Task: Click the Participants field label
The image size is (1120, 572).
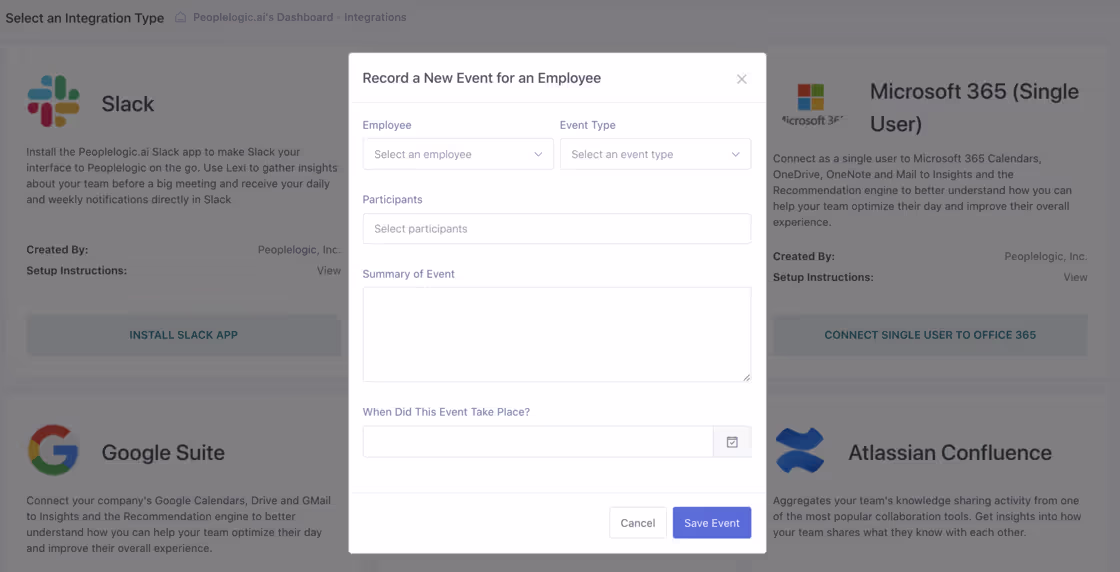Action: 392,199
